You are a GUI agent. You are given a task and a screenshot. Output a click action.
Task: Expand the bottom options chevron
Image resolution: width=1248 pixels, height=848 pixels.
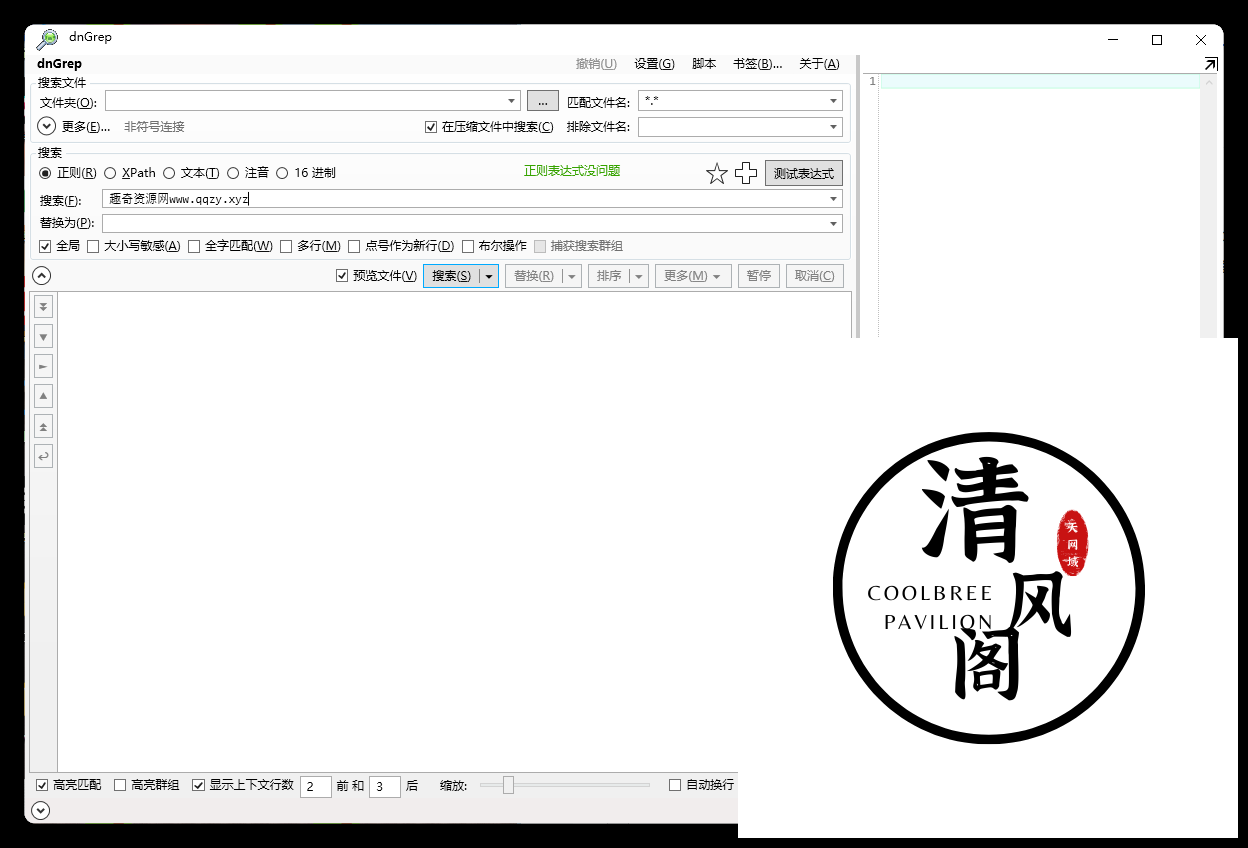(41, 810)
